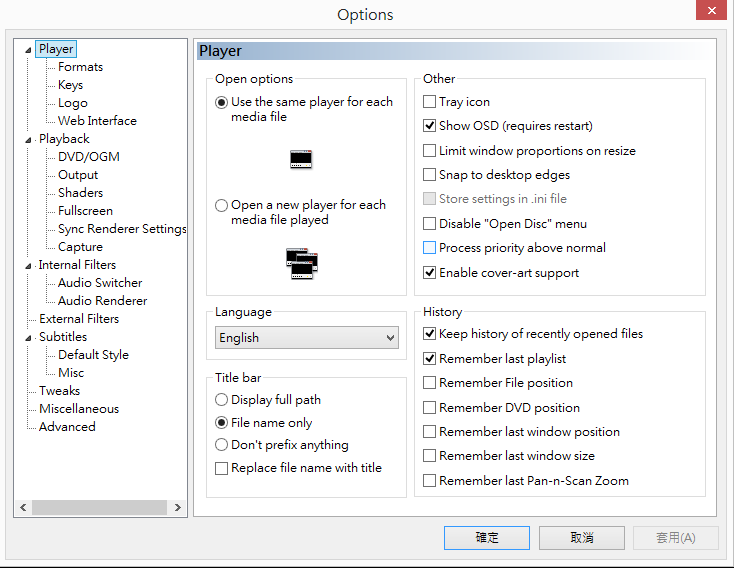Click the multiple player windows icon
Image resolution: width=734 pixels, height=568 pixels.
point(301,263)
